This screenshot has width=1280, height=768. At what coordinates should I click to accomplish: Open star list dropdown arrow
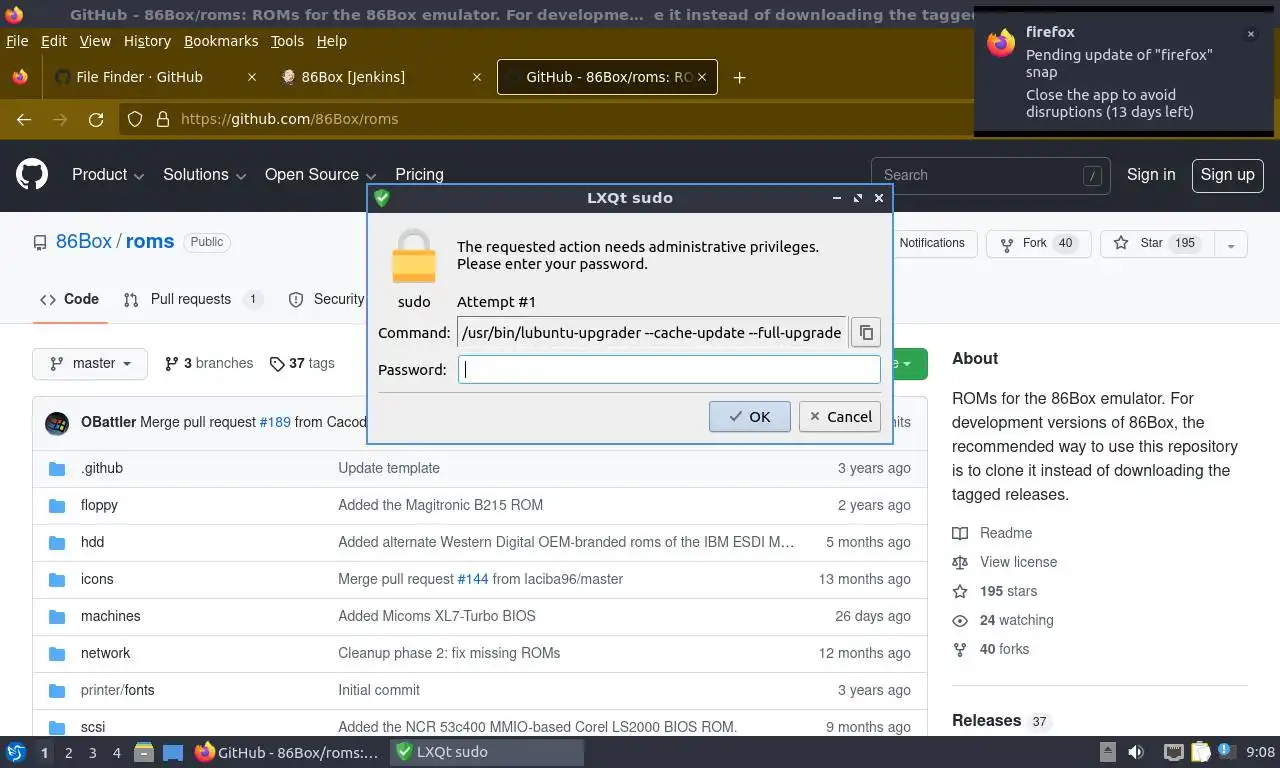point(1230,244)
